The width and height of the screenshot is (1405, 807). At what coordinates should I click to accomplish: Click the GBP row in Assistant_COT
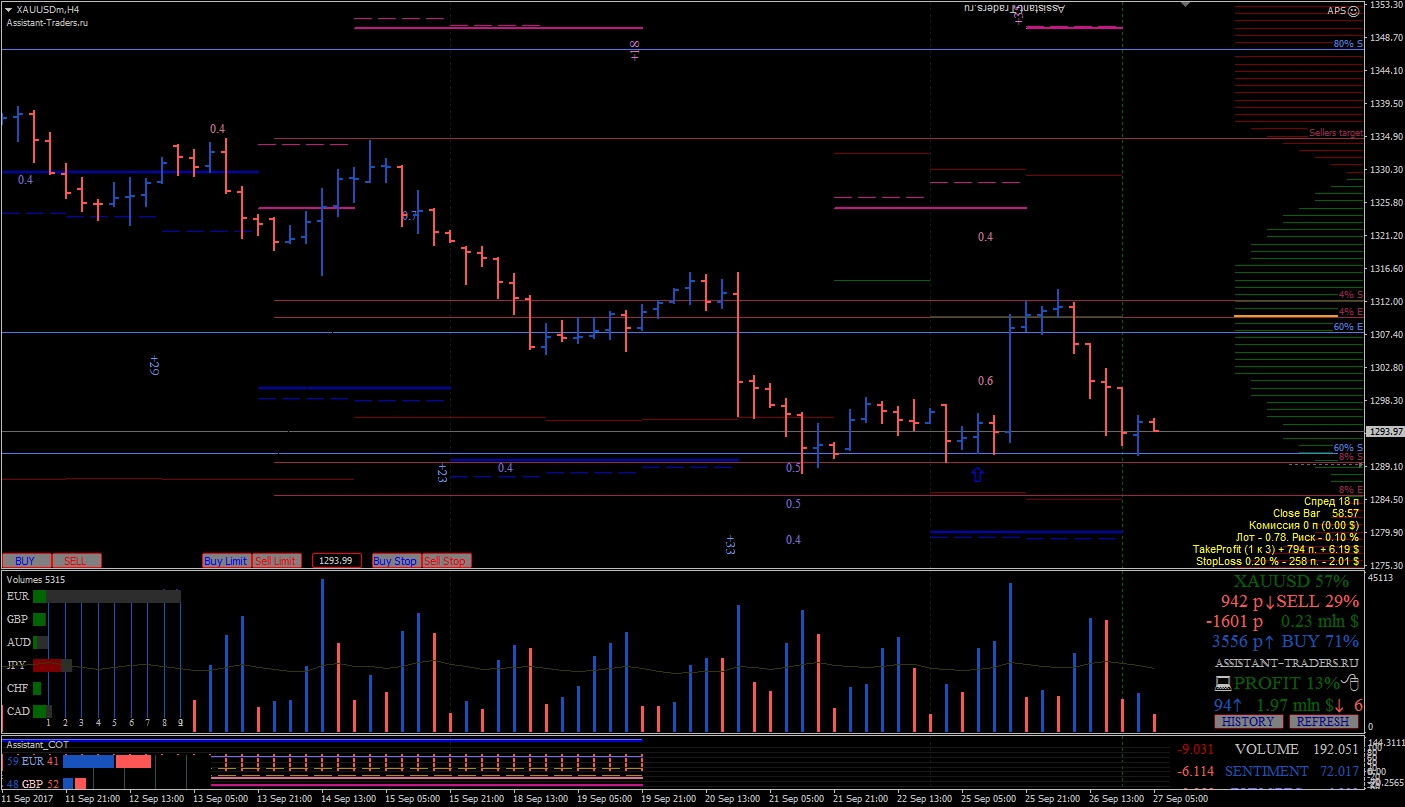tap(47, 784)
